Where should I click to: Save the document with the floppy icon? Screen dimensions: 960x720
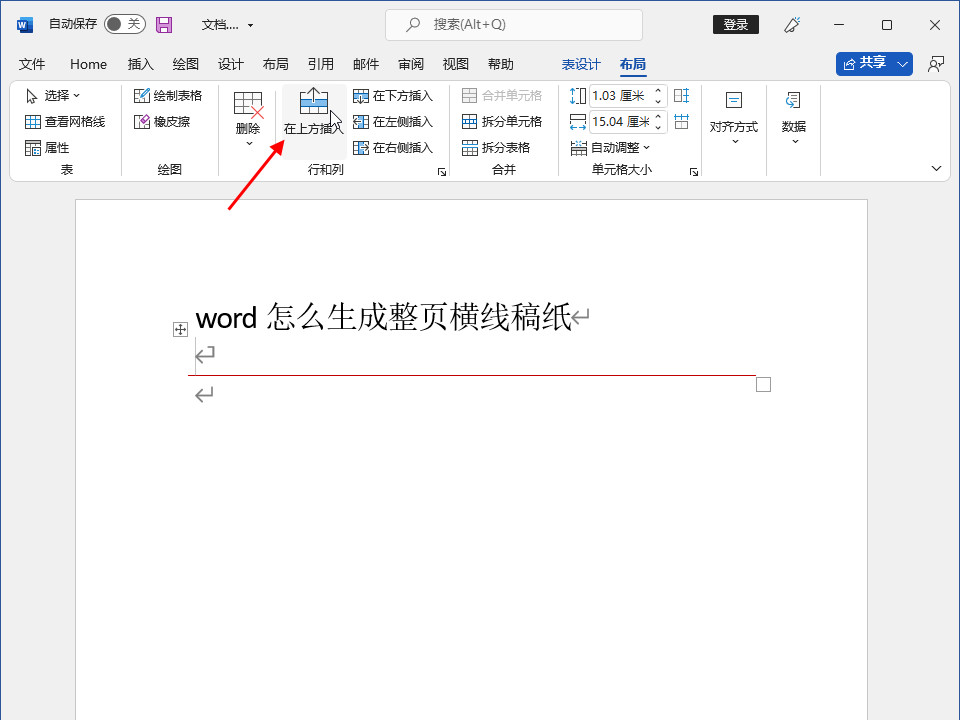click(x=164, y=24)
